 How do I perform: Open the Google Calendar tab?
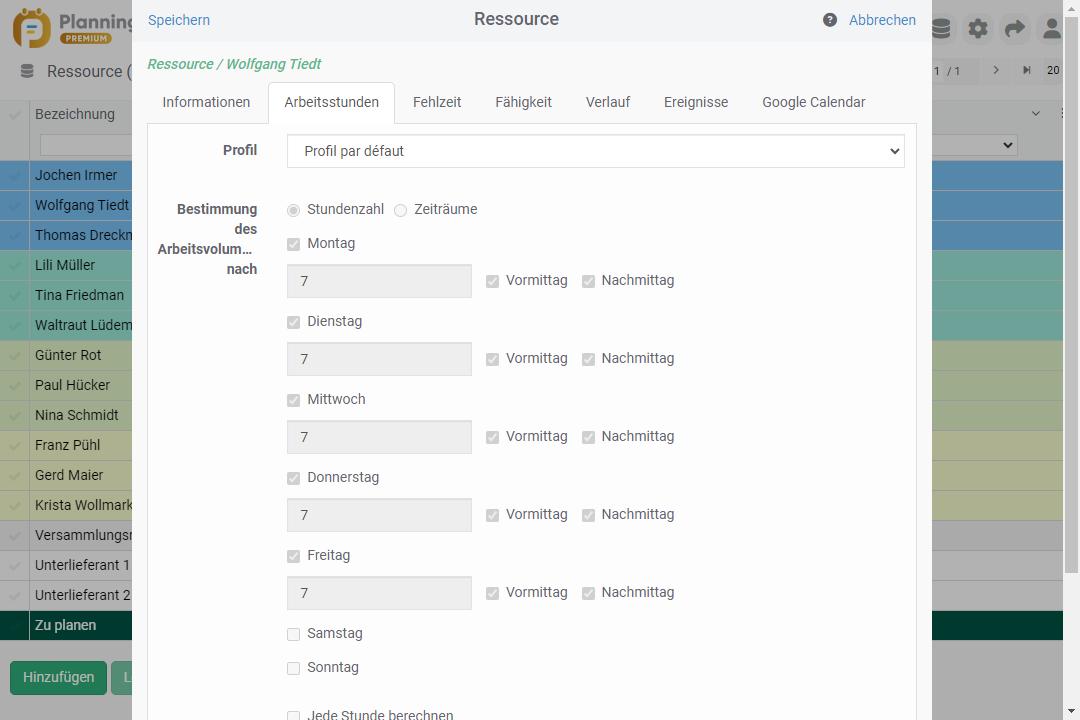[813, 102]
